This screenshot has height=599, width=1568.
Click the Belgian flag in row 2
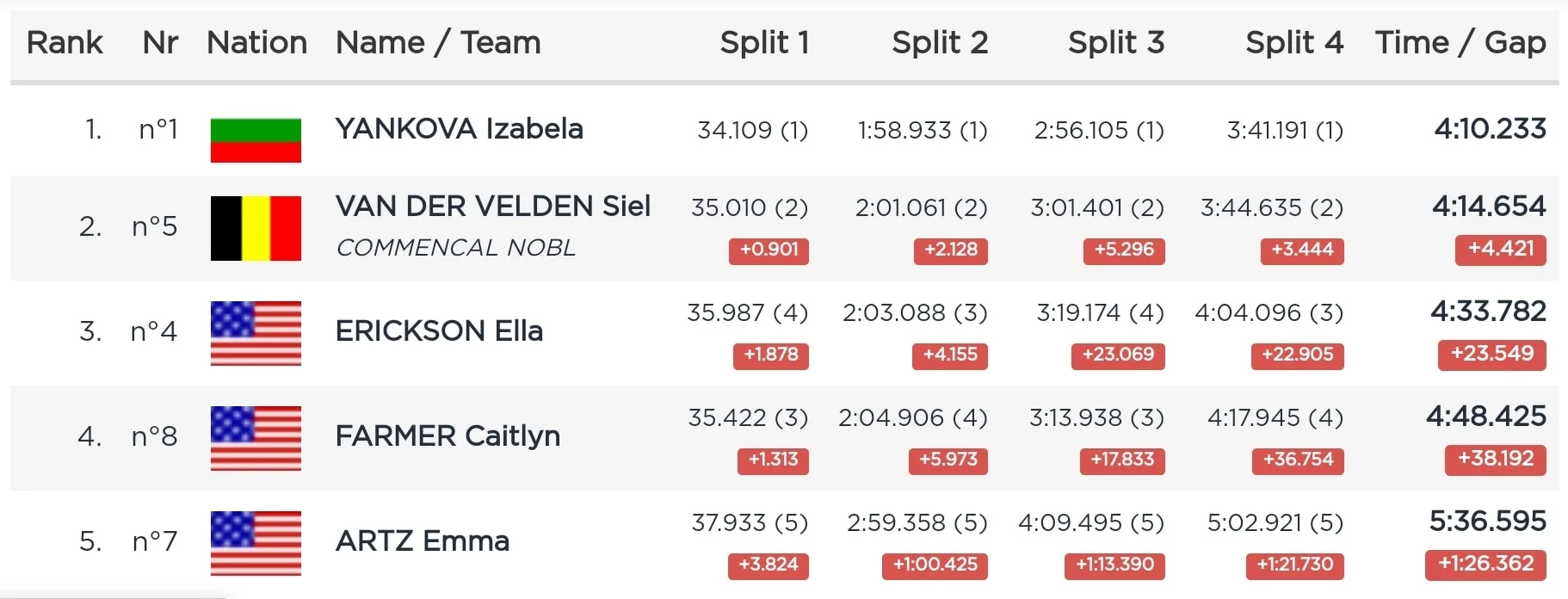(256, 228)
